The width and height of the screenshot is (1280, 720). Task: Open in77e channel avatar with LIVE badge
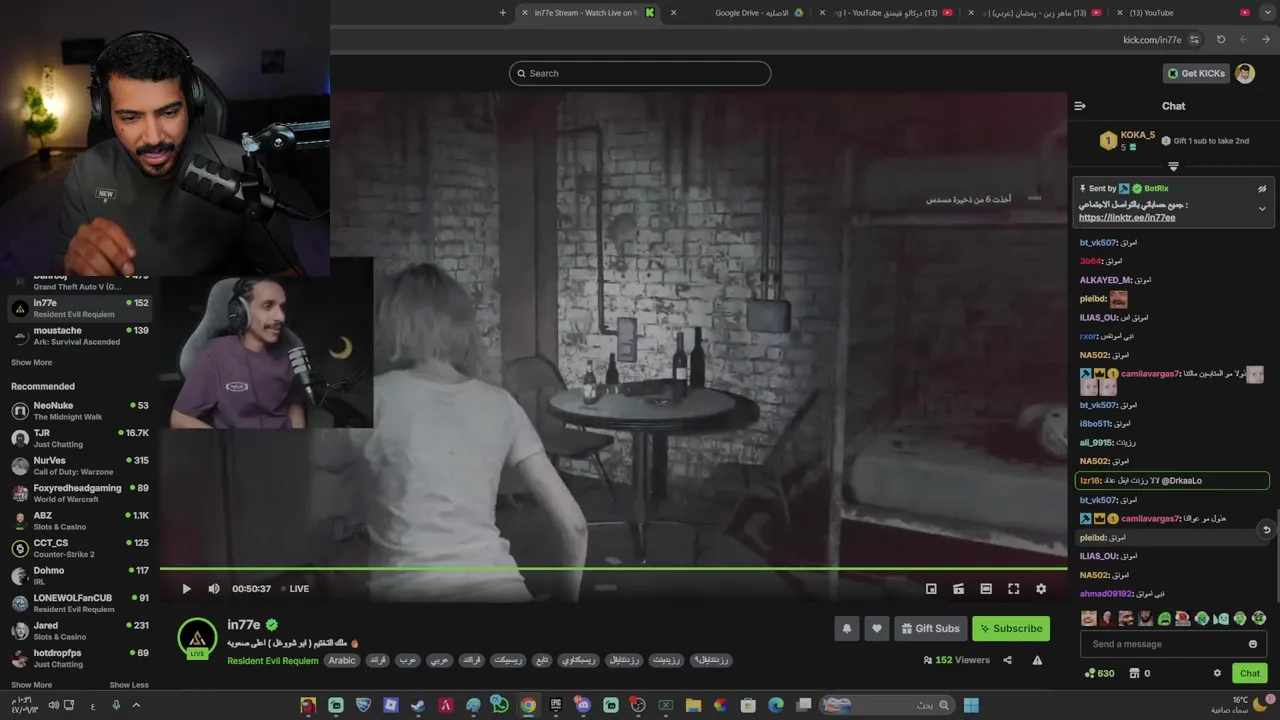[x=197, y=639]
